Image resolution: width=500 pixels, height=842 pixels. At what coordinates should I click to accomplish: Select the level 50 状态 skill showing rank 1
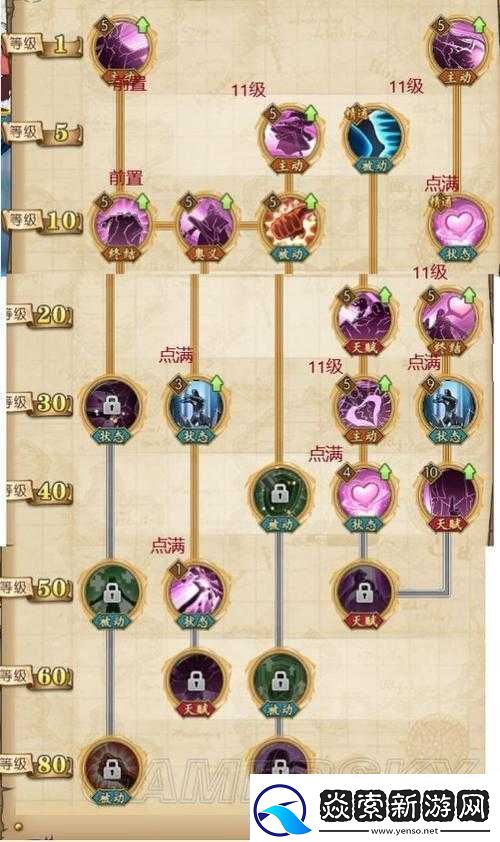coord(196,593)
